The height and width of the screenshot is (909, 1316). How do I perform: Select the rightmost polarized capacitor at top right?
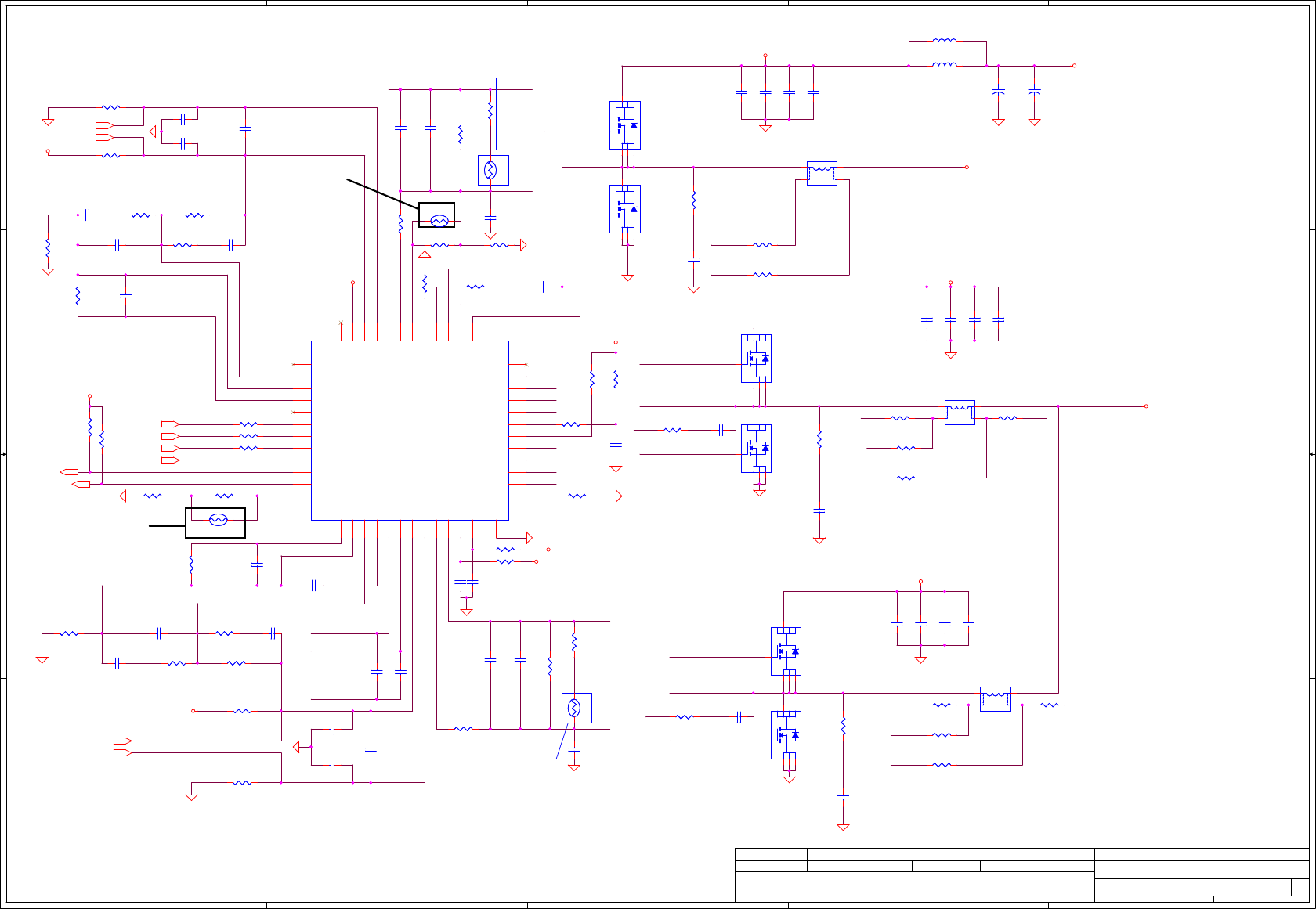pos(1034,92)
